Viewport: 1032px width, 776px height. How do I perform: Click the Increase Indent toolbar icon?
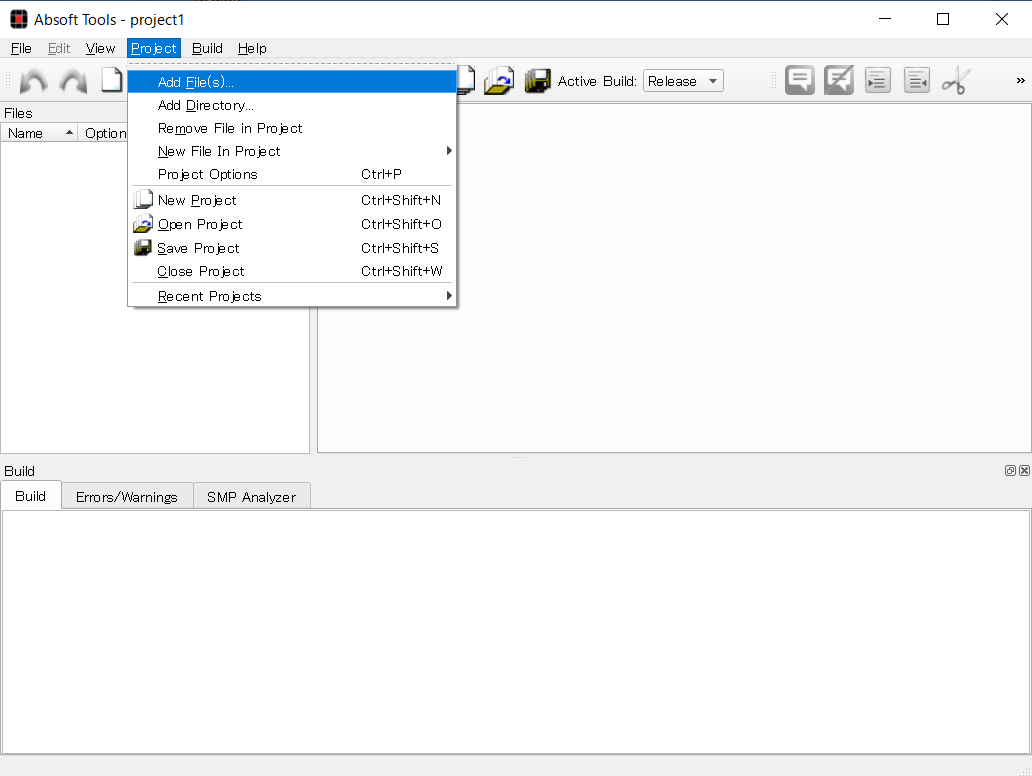877,81
